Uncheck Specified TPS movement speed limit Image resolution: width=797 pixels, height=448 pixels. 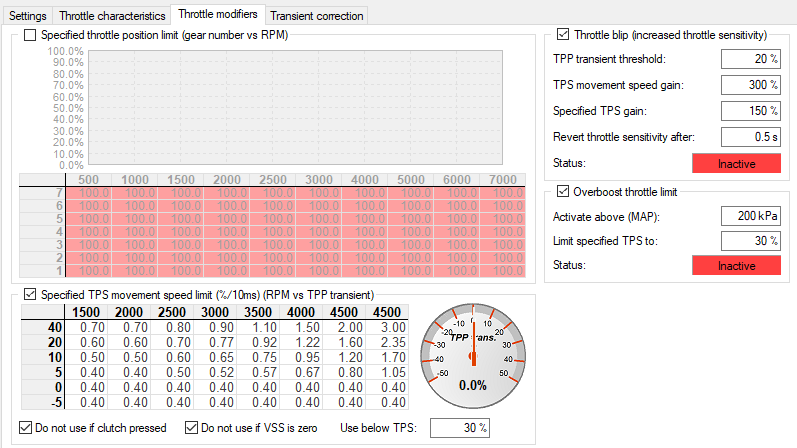30,294
